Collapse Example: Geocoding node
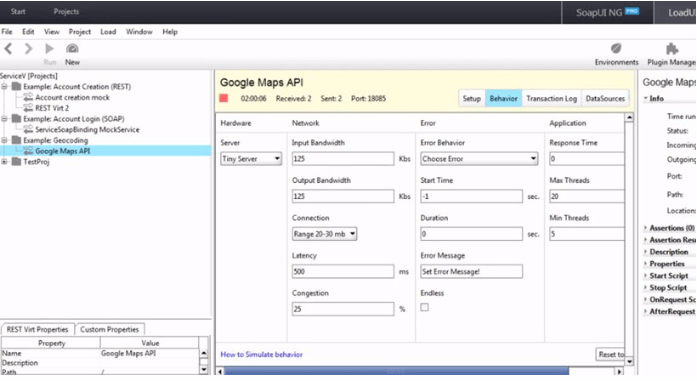The image size is (697, 381). [4, 140]
